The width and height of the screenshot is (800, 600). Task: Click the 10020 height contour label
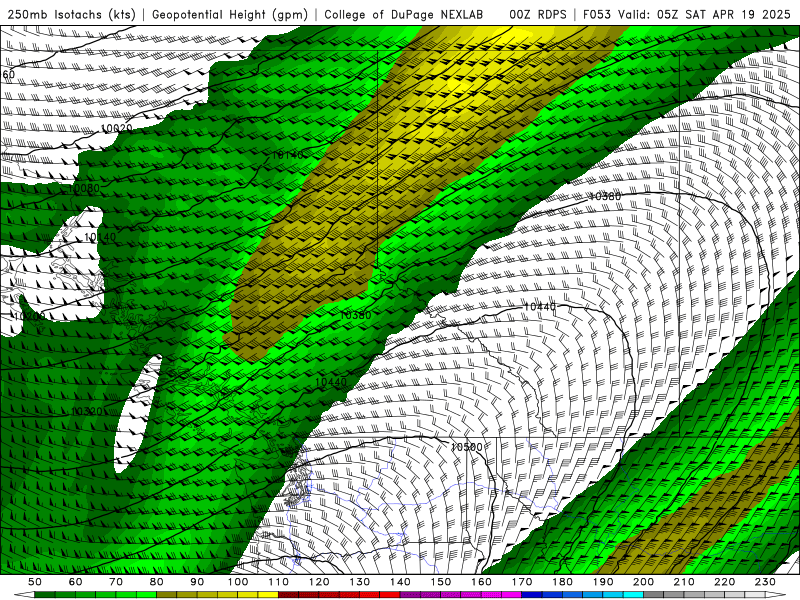(116, 128)
